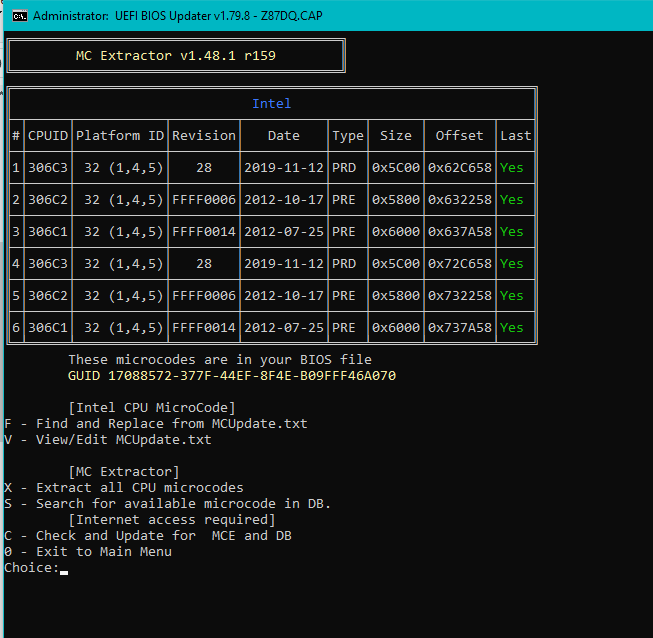Click the window title 'UEFI BIOS Updater v1.79.8 - Z87DQ.CAP'

pos(219,16)
